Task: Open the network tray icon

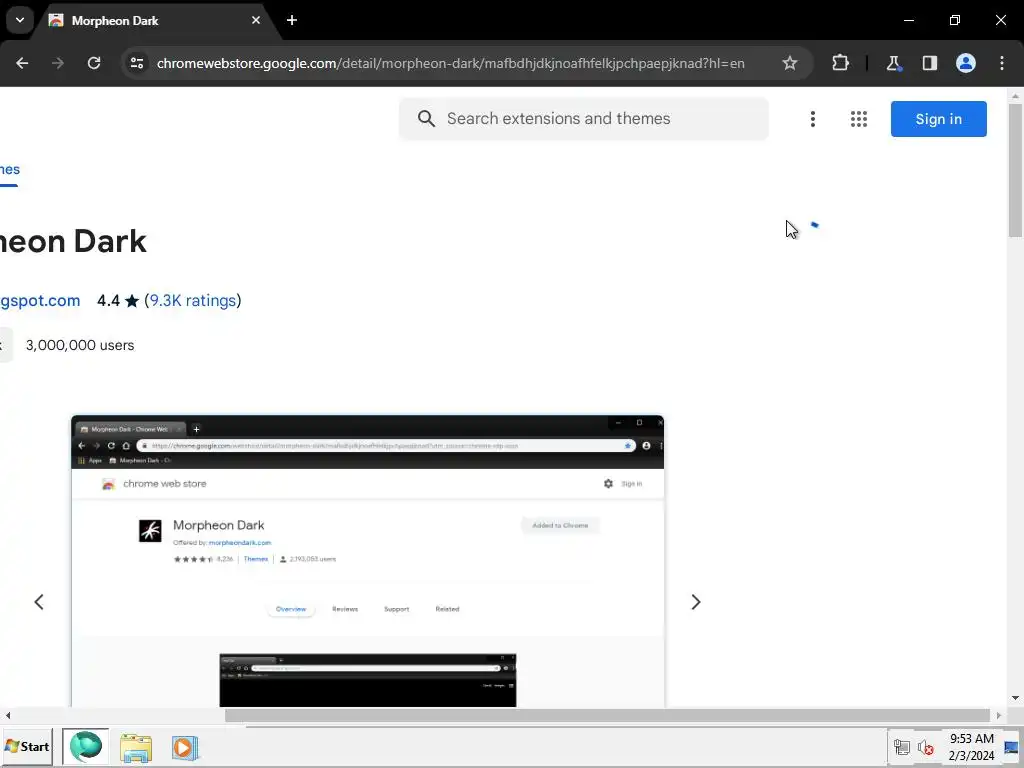Action: pos(902,747)
